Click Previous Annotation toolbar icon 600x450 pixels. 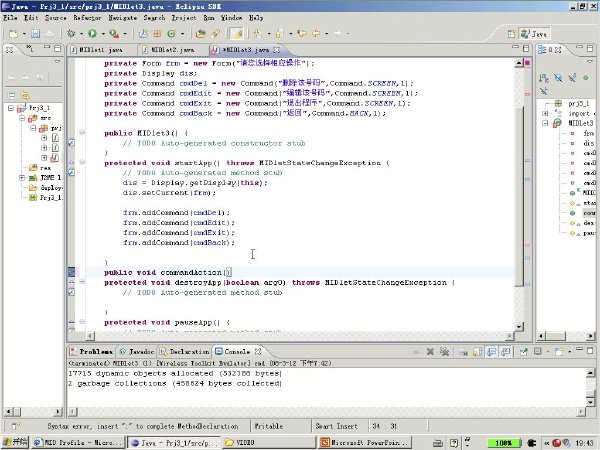(x=279, y=34)
